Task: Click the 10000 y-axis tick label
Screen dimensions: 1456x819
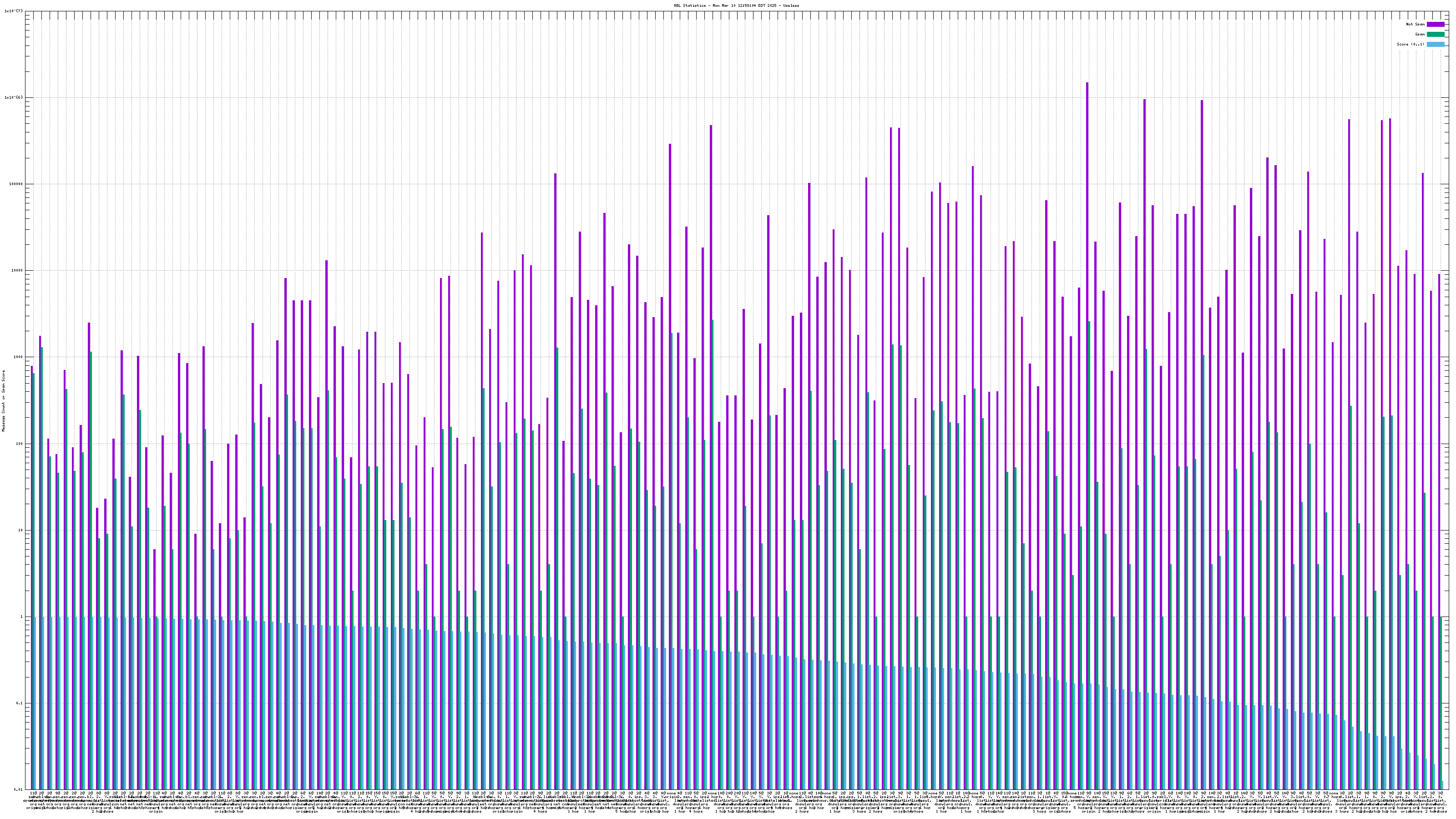Action: click(x=17, y=270)
